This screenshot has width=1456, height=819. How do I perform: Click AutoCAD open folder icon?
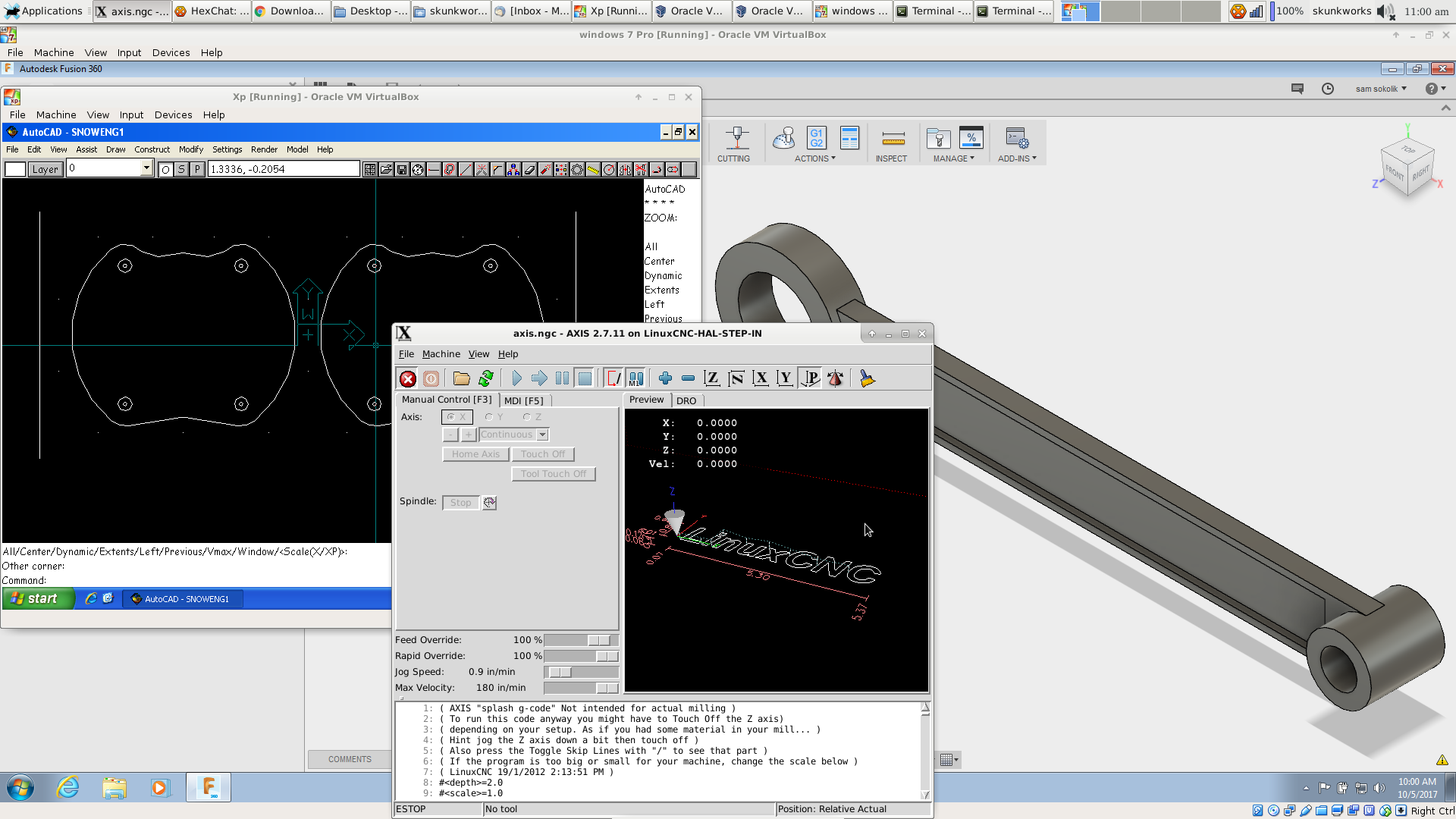pyautogui.click(x=386, y=169)
